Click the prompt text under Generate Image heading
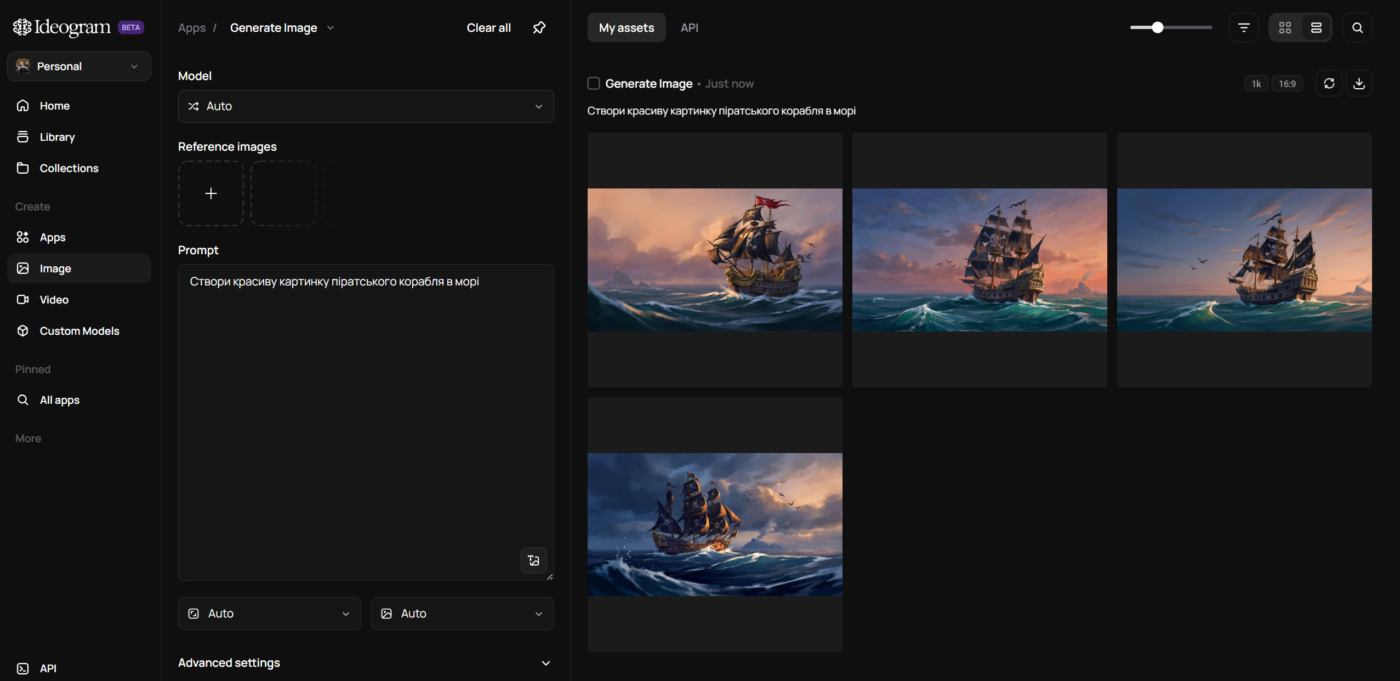This screenshot has width=1400, height=681. pos(722,111)
